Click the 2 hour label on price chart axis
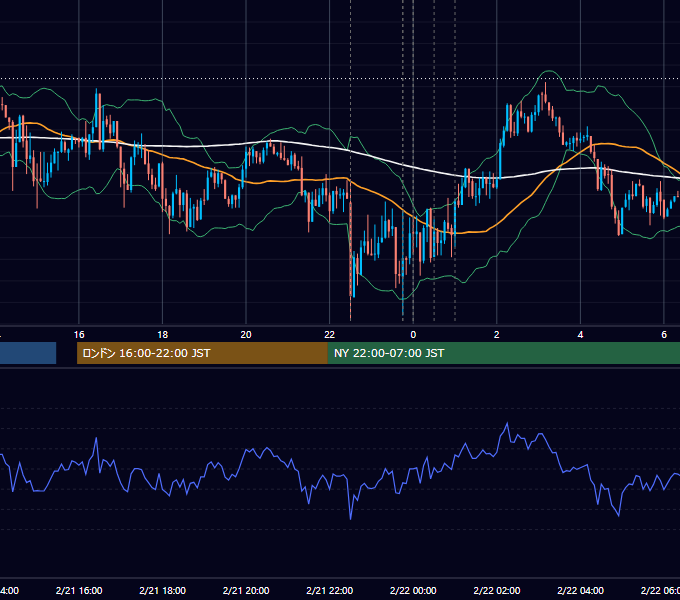This screenshot has height=600, width=680. tap(497, 335)
